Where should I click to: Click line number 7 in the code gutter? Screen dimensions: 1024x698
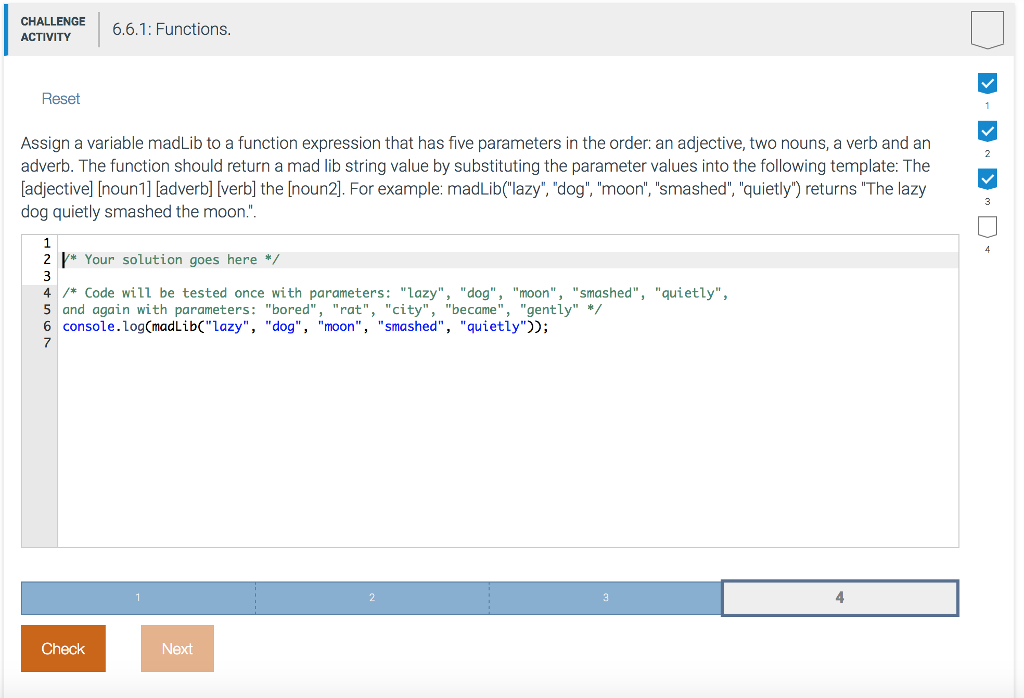click(x=46, y=343)
